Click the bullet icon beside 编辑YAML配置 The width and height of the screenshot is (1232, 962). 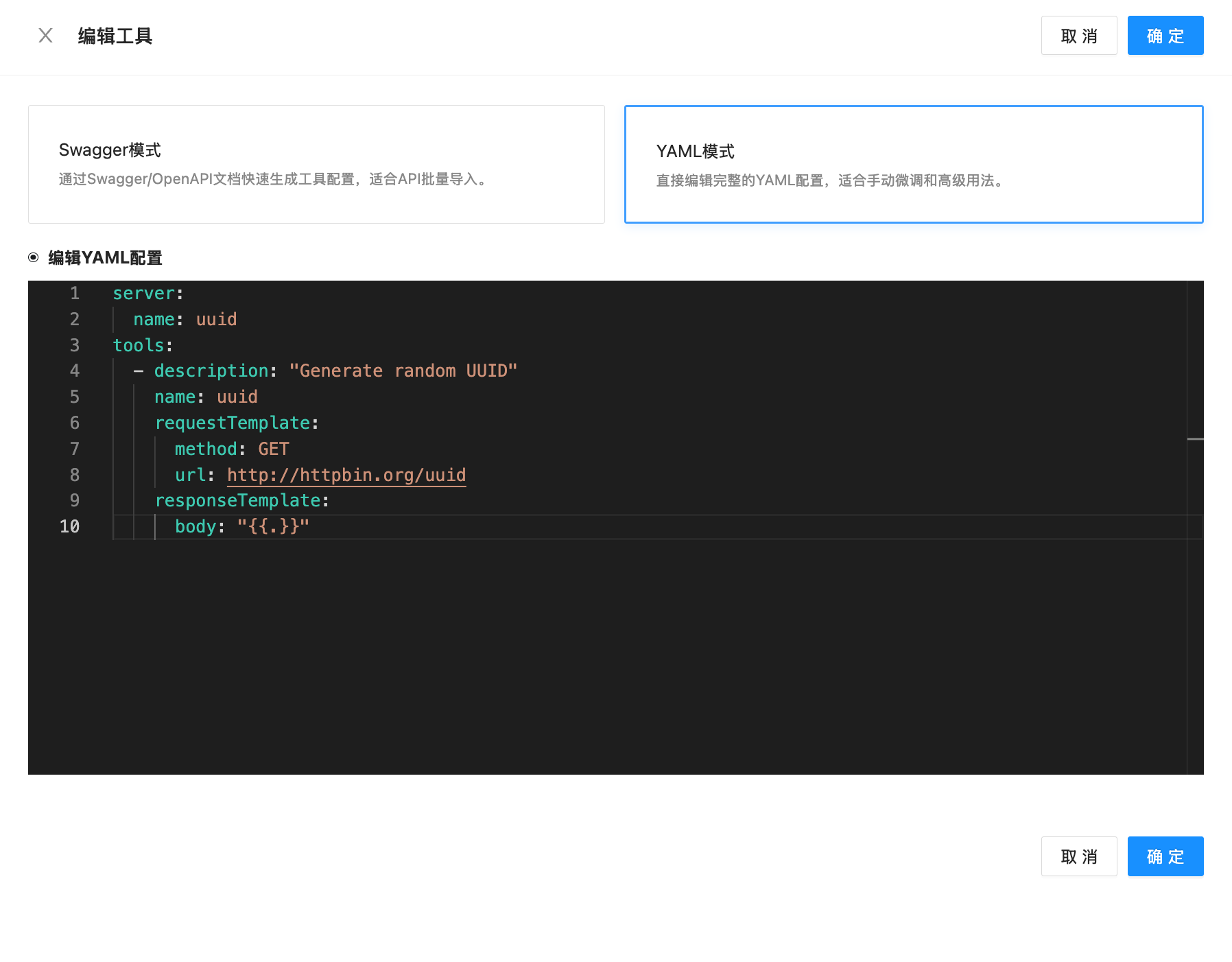pos(34,258)
